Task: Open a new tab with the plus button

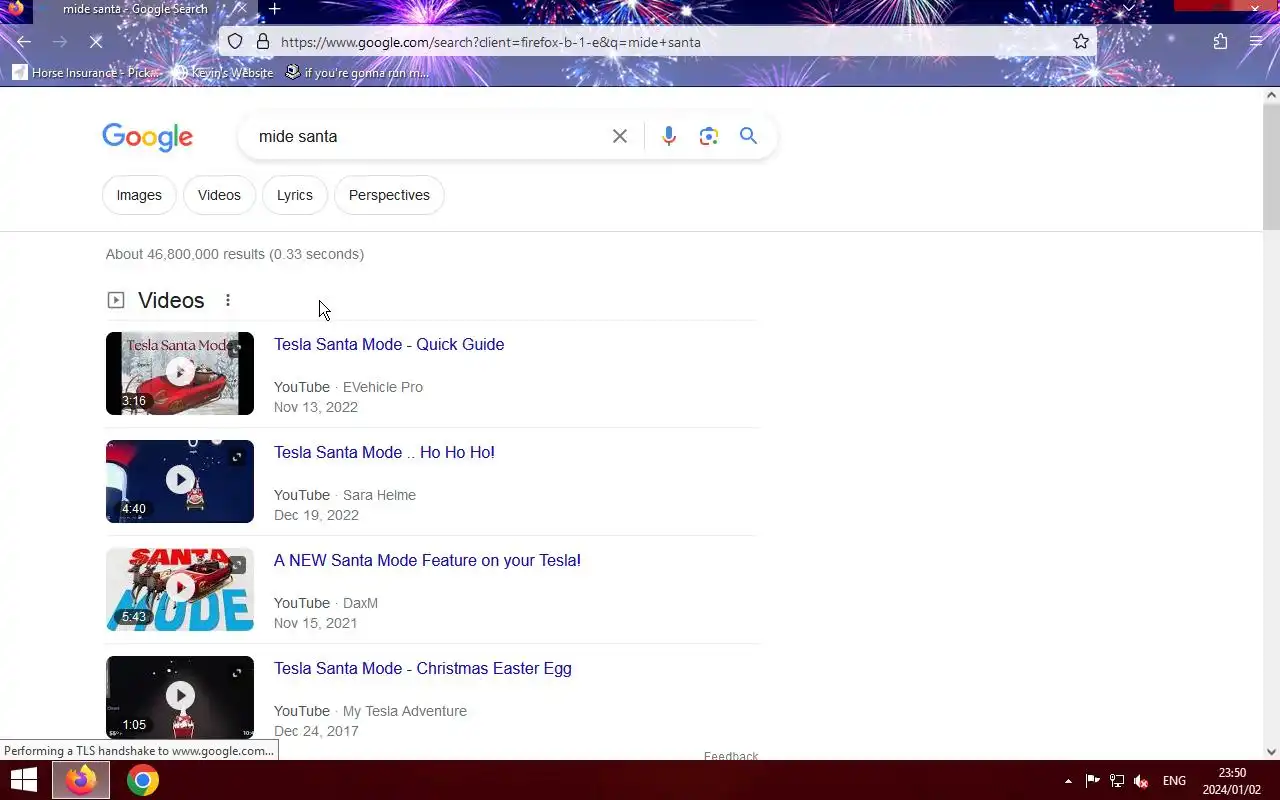Action: [274, 9]
